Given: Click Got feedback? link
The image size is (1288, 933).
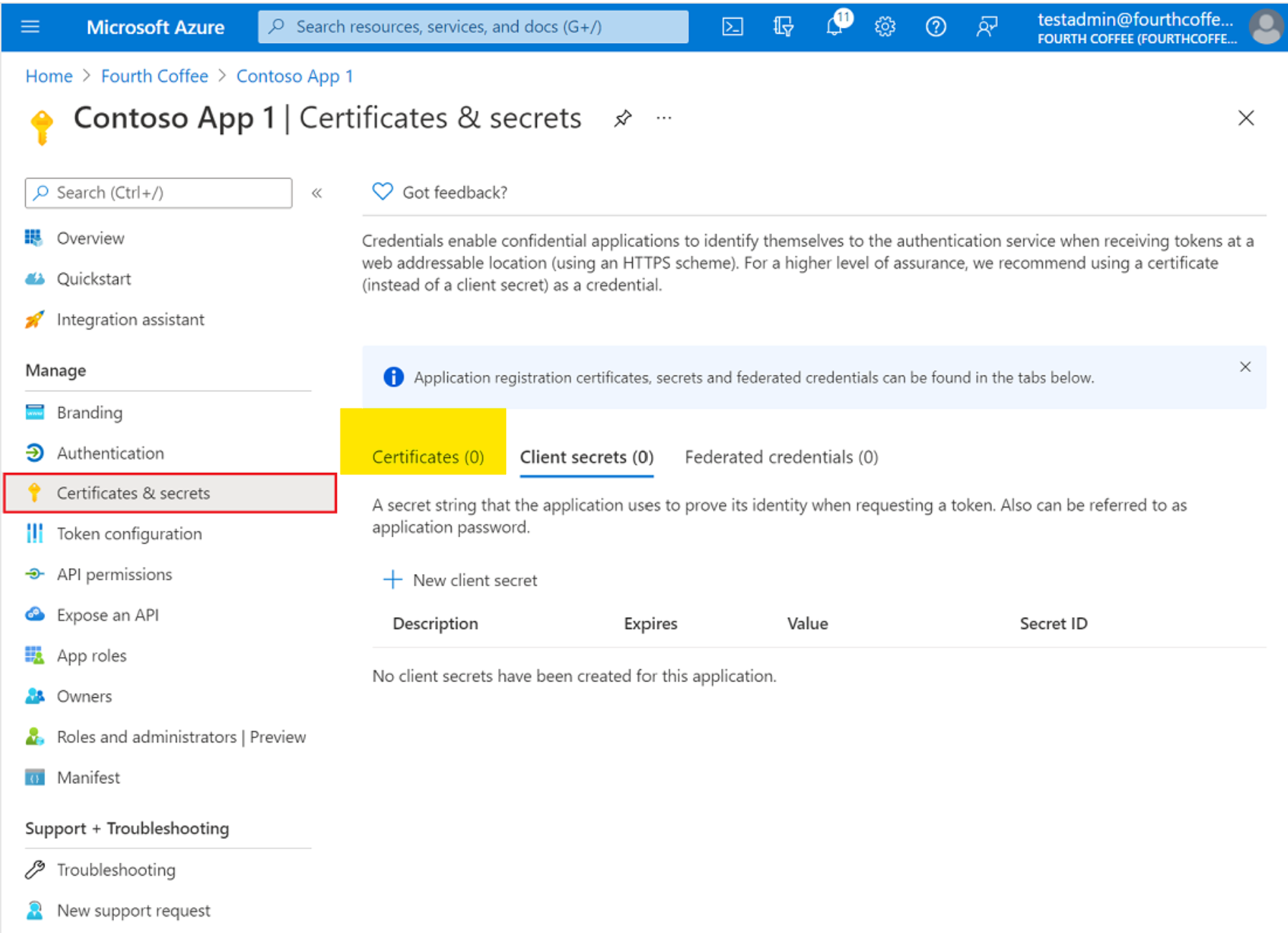Looking at the screenshot, I should point(454,193).
